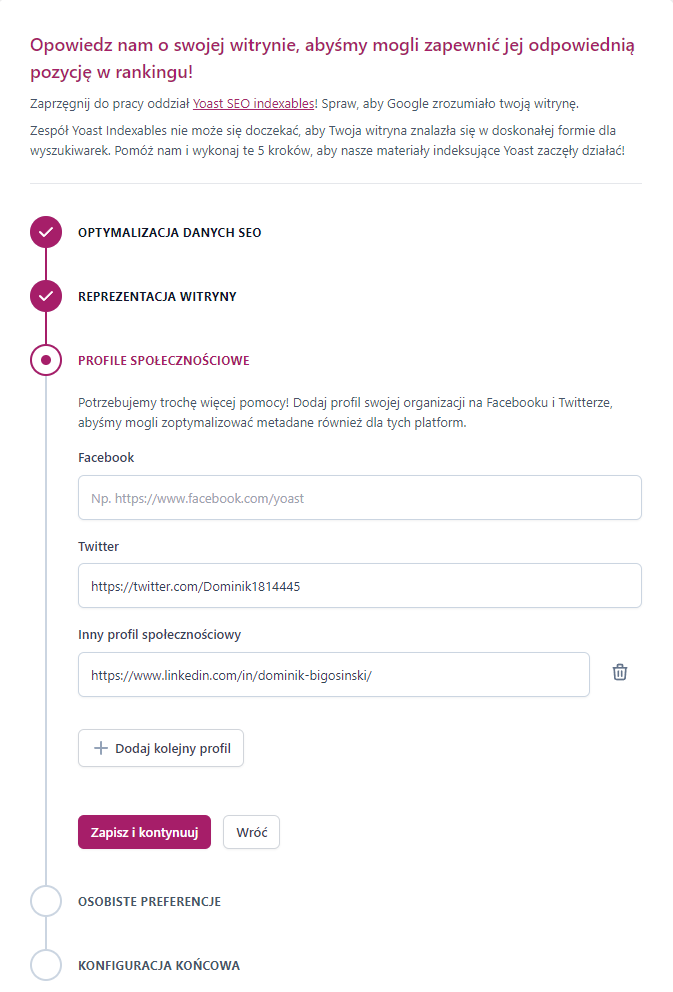Add another profile via Dodaj kolejny profil

[x=161, y=748]
